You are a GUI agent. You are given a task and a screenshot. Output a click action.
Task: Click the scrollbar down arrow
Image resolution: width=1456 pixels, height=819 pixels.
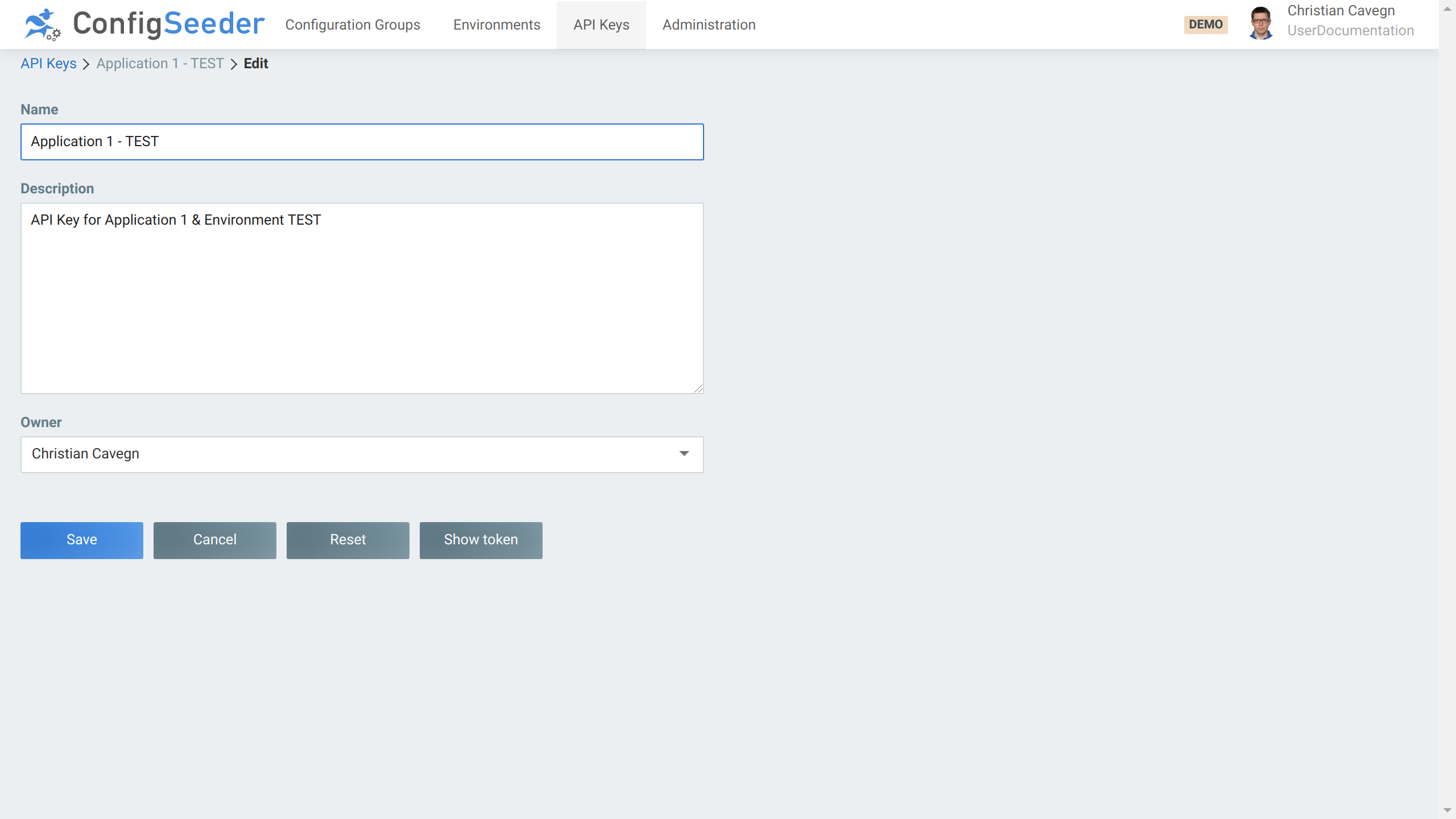point(1449,810)
